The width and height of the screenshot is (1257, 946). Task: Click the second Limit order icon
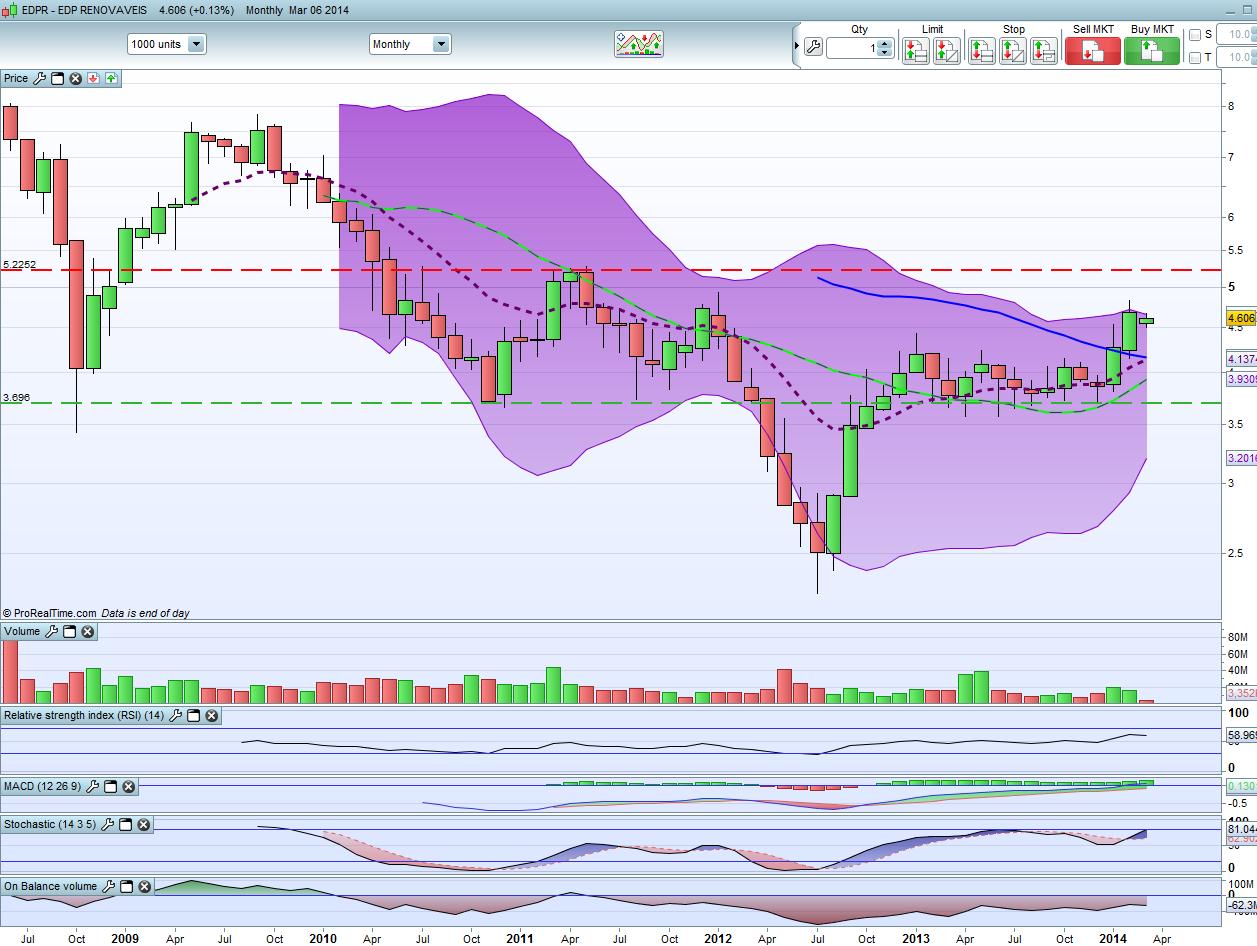(x=947, y=50)
